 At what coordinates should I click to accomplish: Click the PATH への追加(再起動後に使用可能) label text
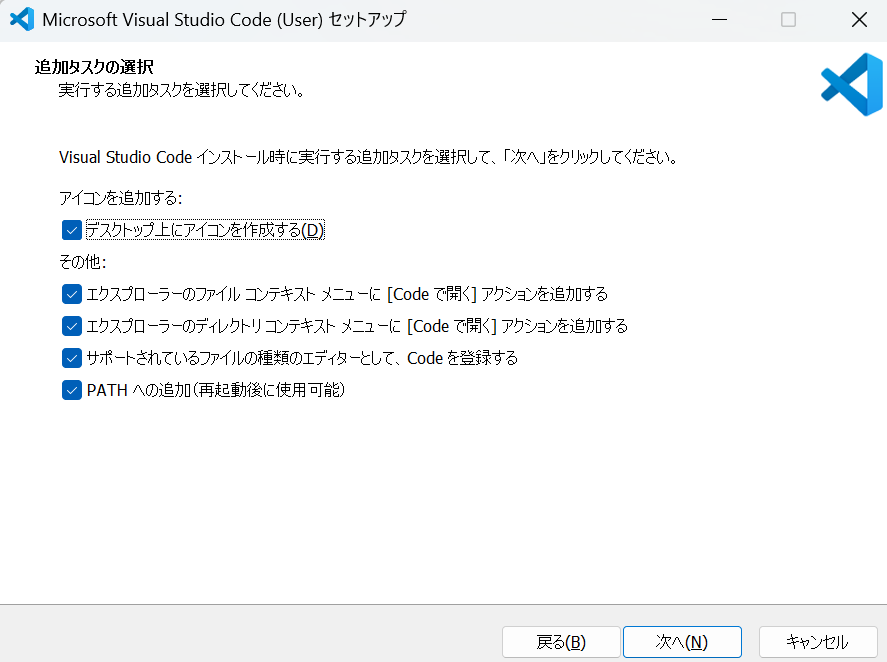(216, 390)
